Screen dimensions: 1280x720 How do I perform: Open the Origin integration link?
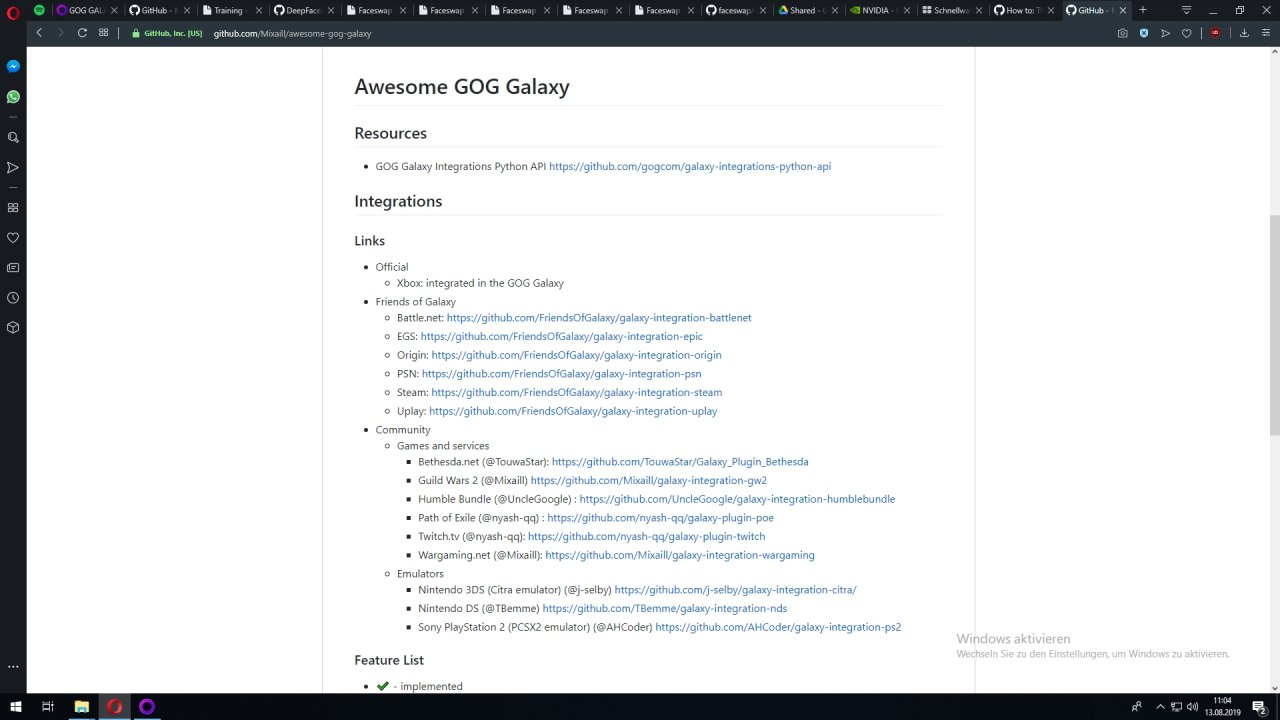(x=576, y=355)
